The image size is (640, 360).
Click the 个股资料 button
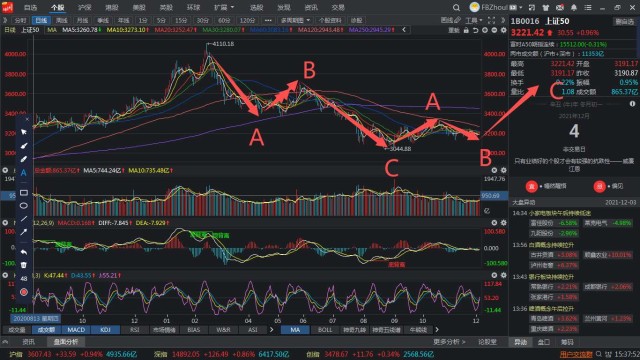coord(330,20)
